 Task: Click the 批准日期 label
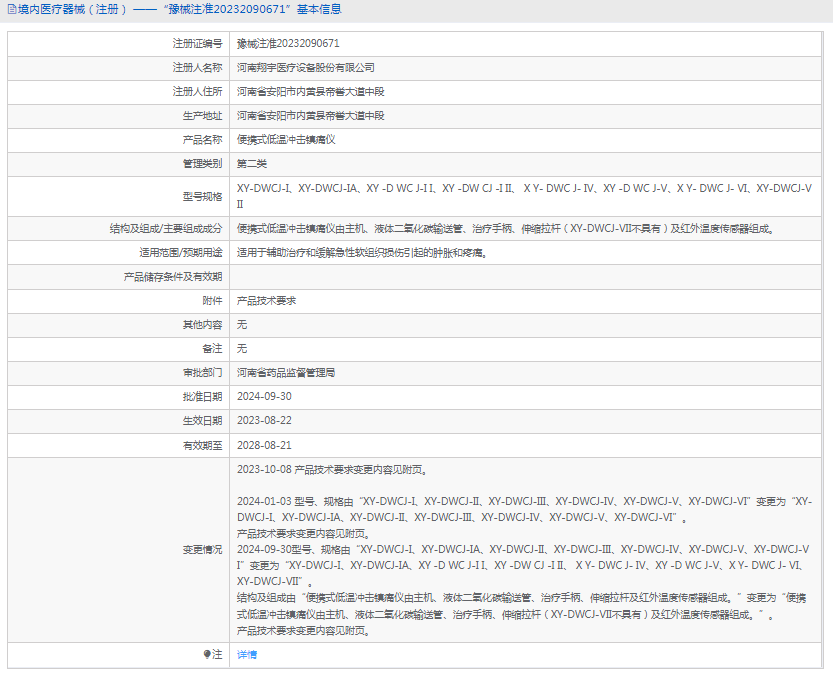[202, 397]
